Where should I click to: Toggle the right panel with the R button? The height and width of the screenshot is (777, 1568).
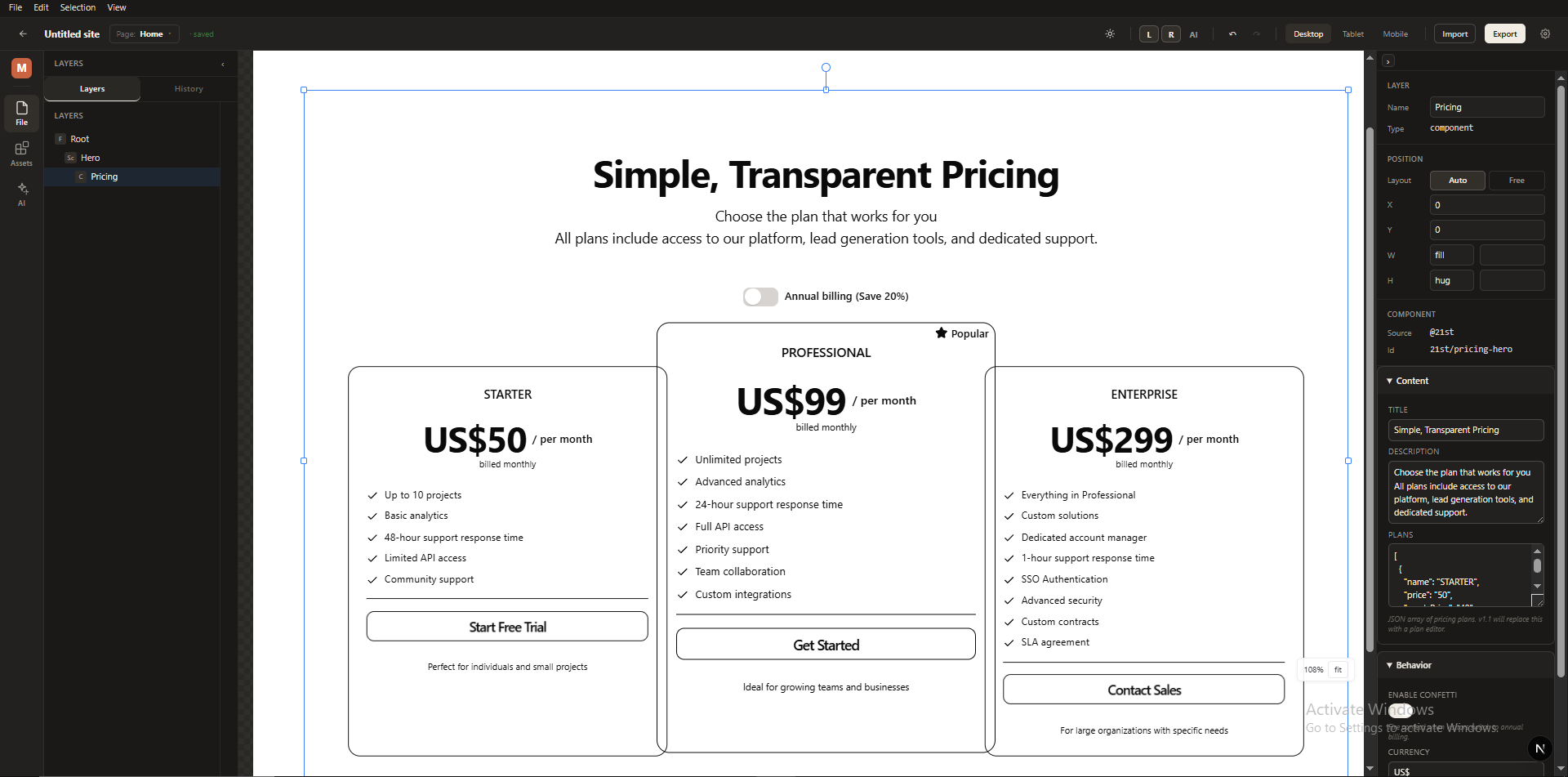coord(1171,34)
